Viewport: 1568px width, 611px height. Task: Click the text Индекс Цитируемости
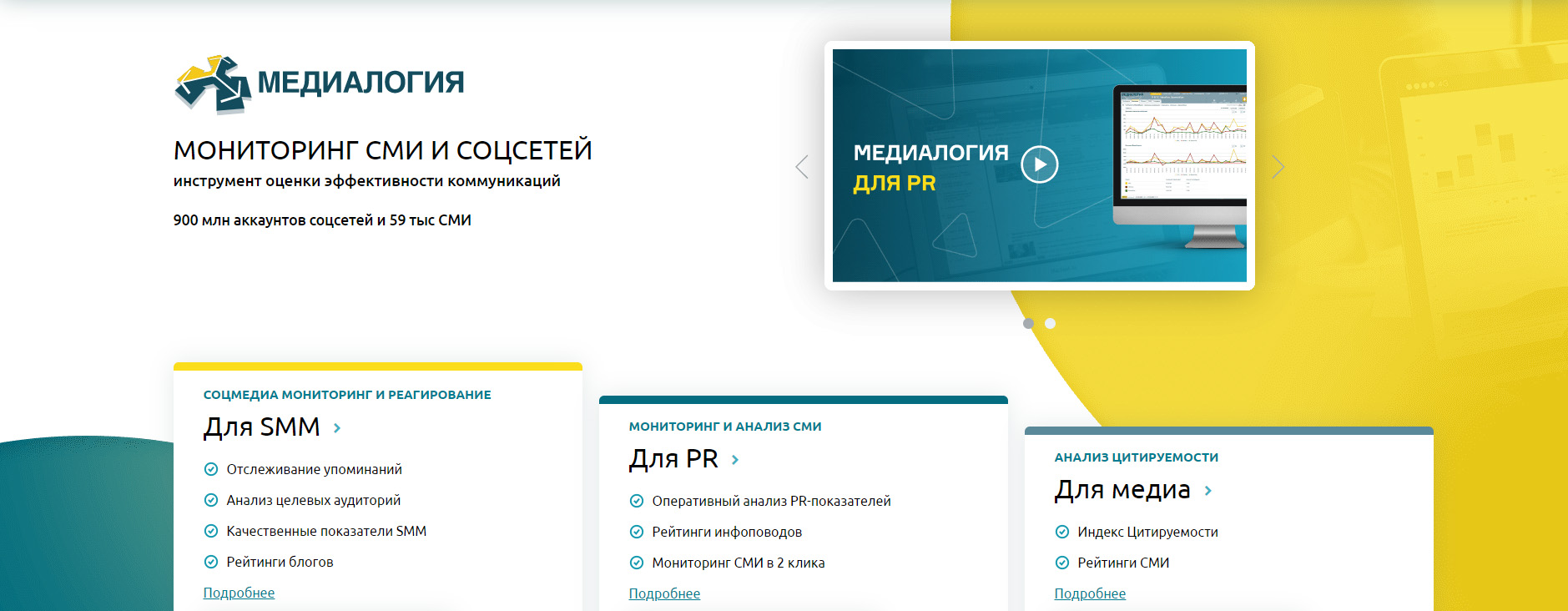(1148, 532)
